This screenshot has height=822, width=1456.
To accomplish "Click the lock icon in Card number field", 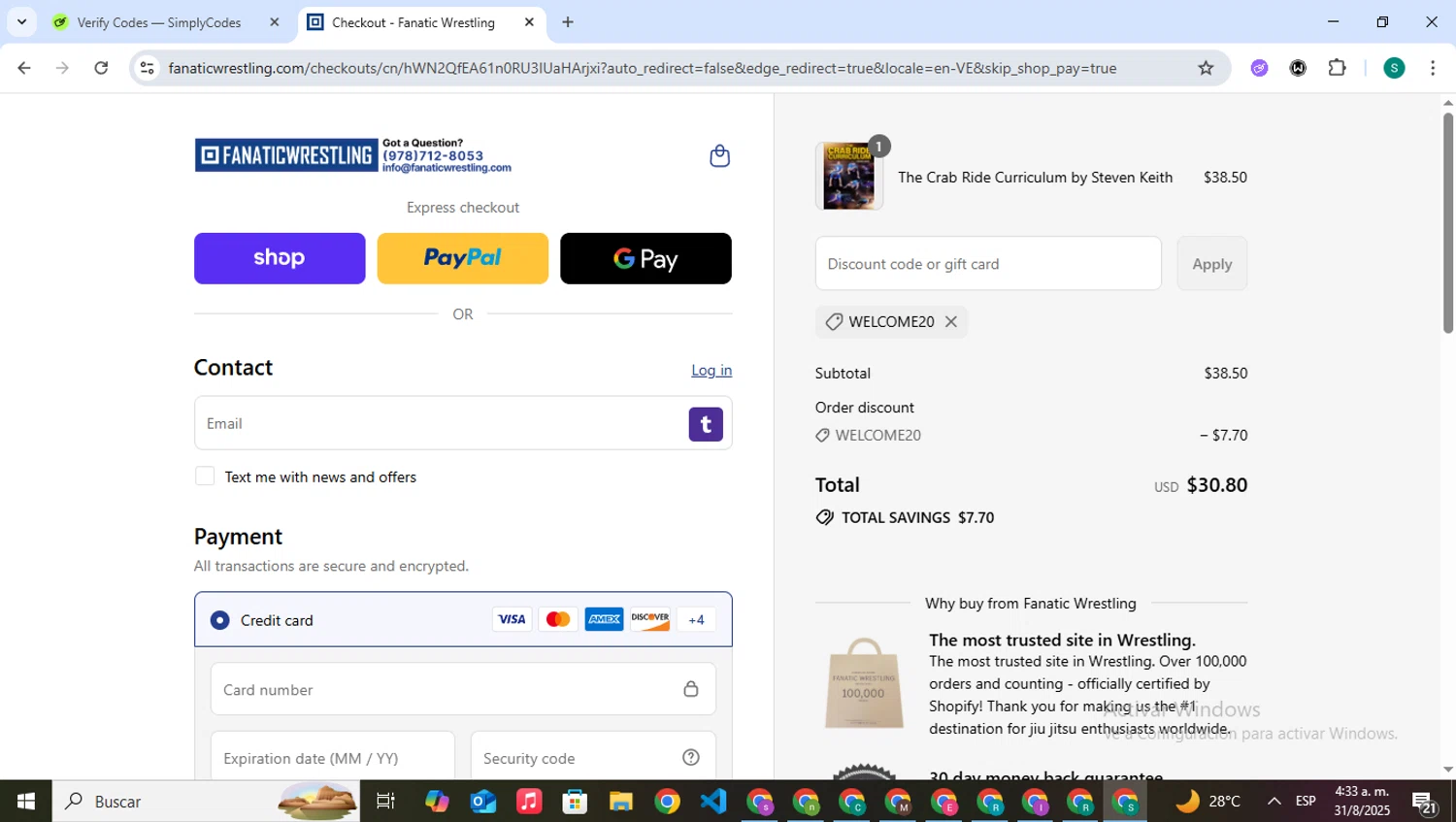I will click(691, 689).
